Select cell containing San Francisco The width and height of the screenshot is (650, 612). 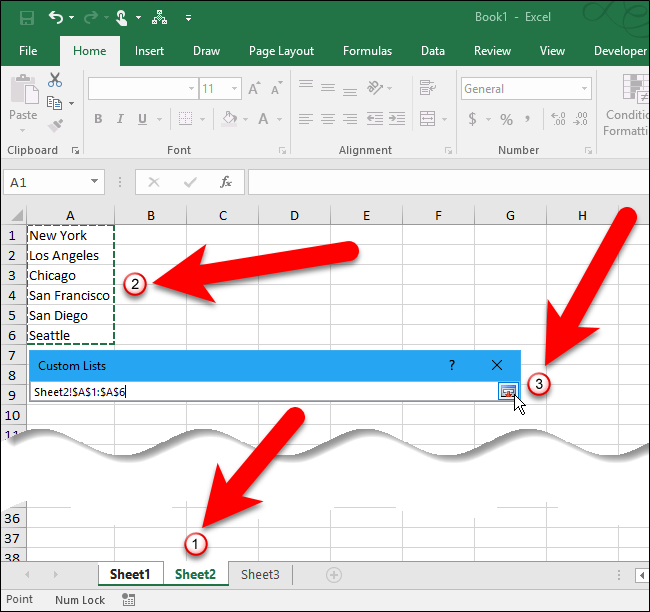point(70,296)
